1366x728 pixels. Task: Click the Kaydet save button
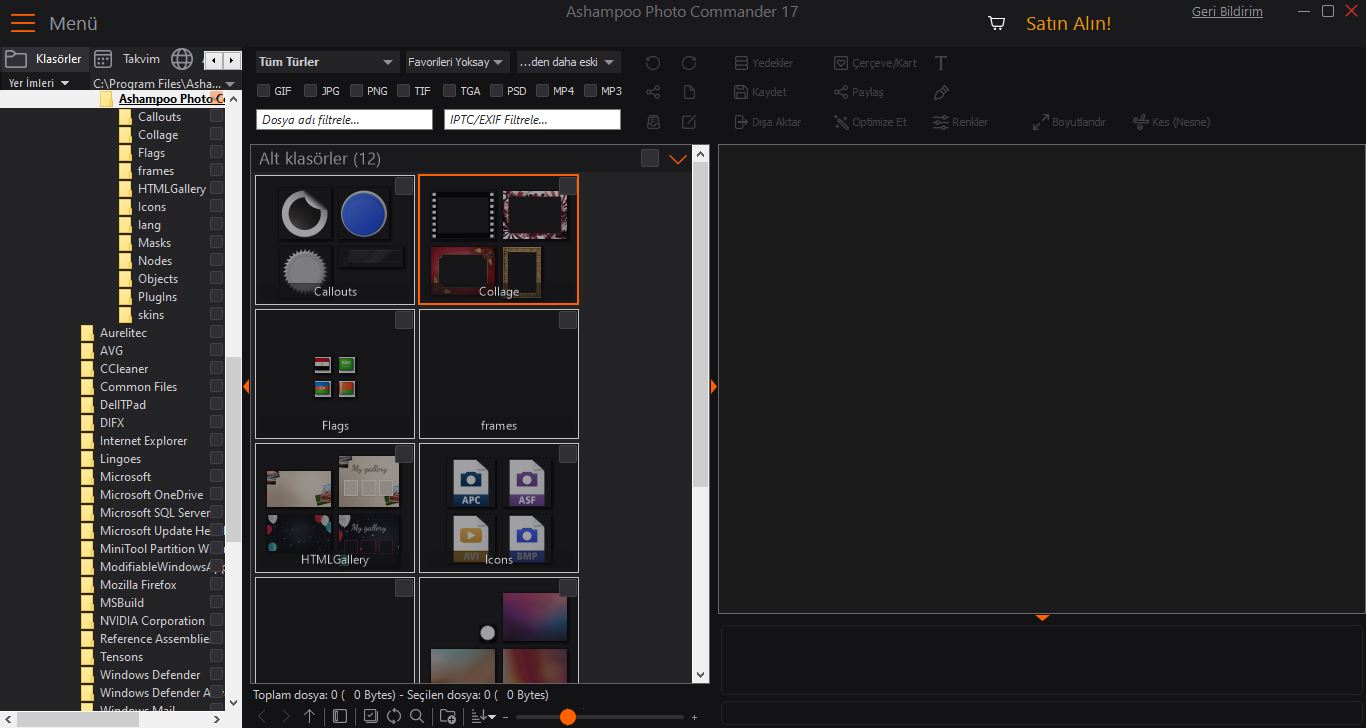761,92
